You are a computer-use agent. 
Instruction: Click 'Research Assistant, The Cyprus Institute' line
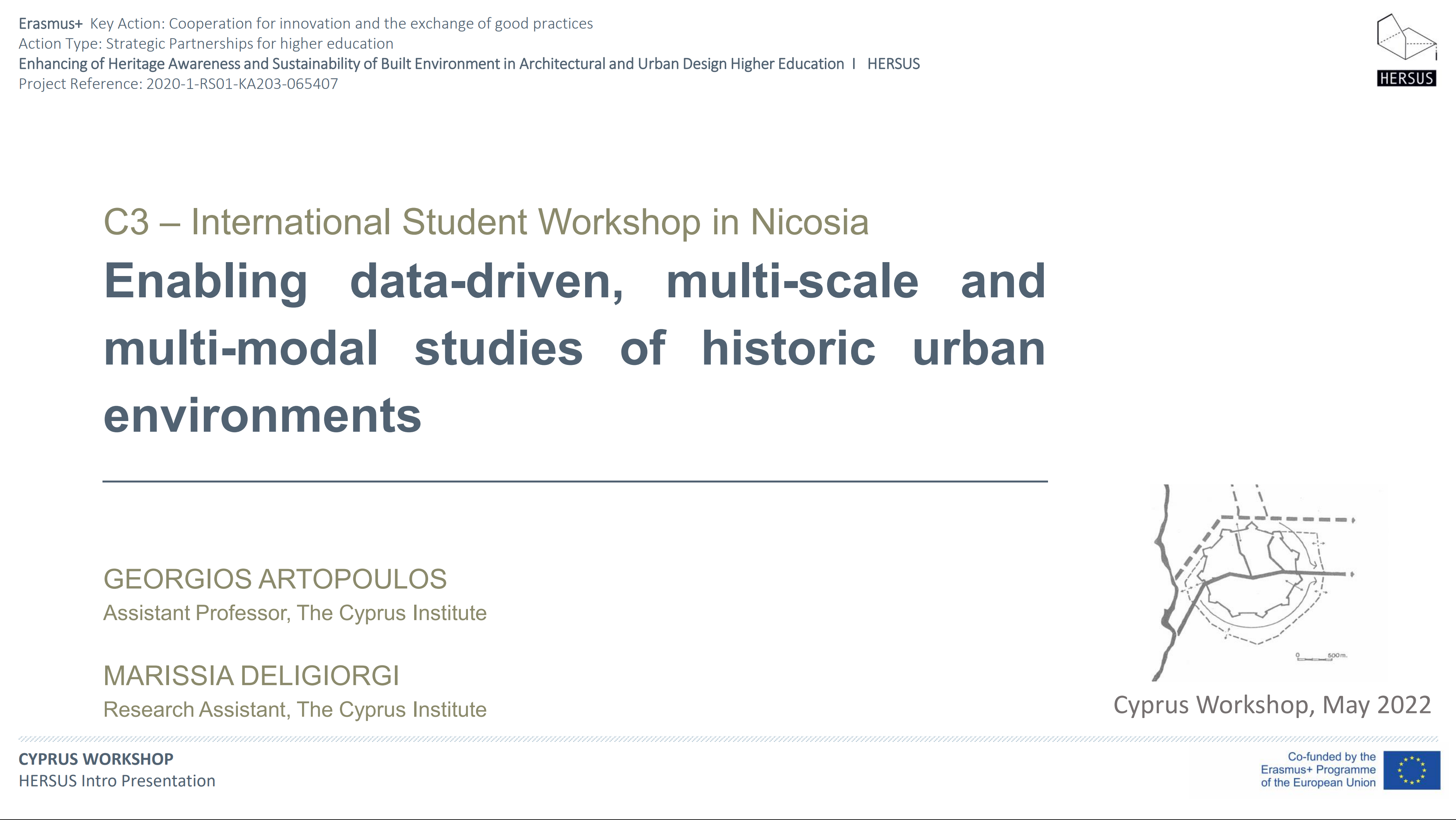tap(294, 709)
